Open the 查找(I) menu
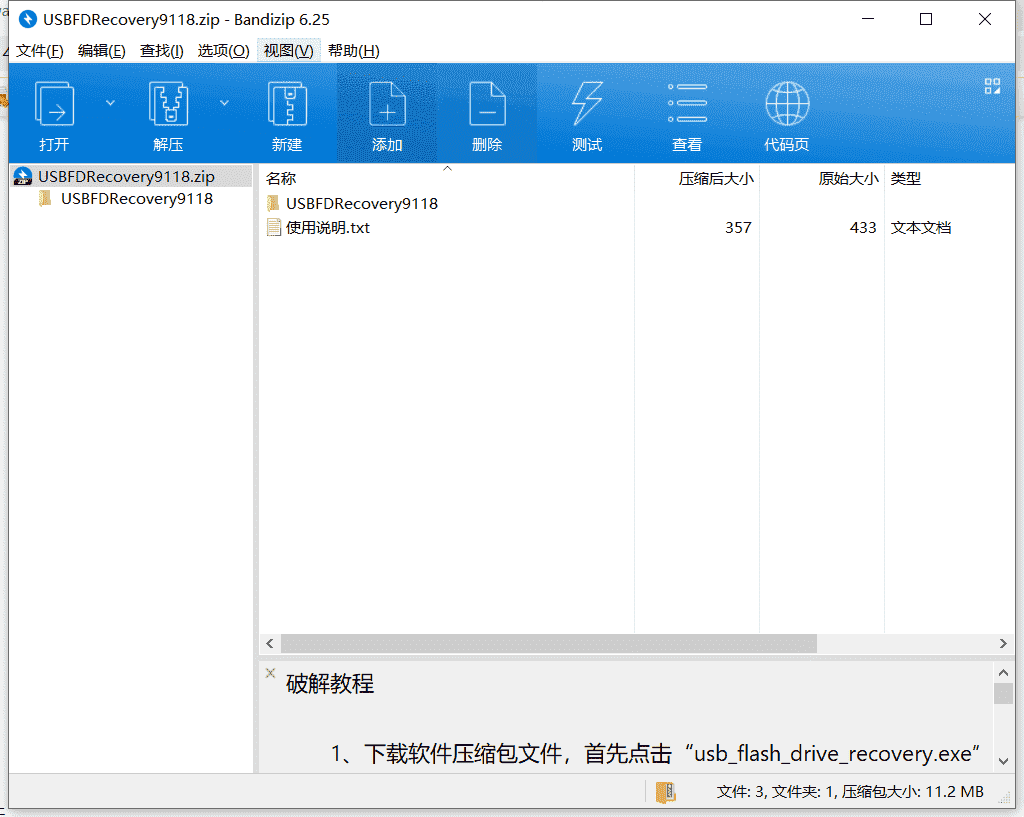The height and width of the screenshot is (817, 1024). 161,51
